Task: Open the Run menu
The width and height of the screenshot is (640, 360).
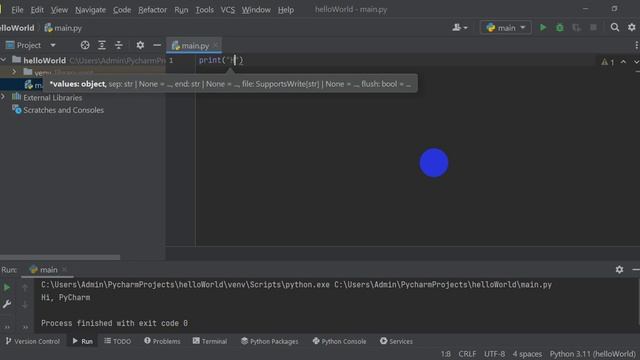Action: 181,9
